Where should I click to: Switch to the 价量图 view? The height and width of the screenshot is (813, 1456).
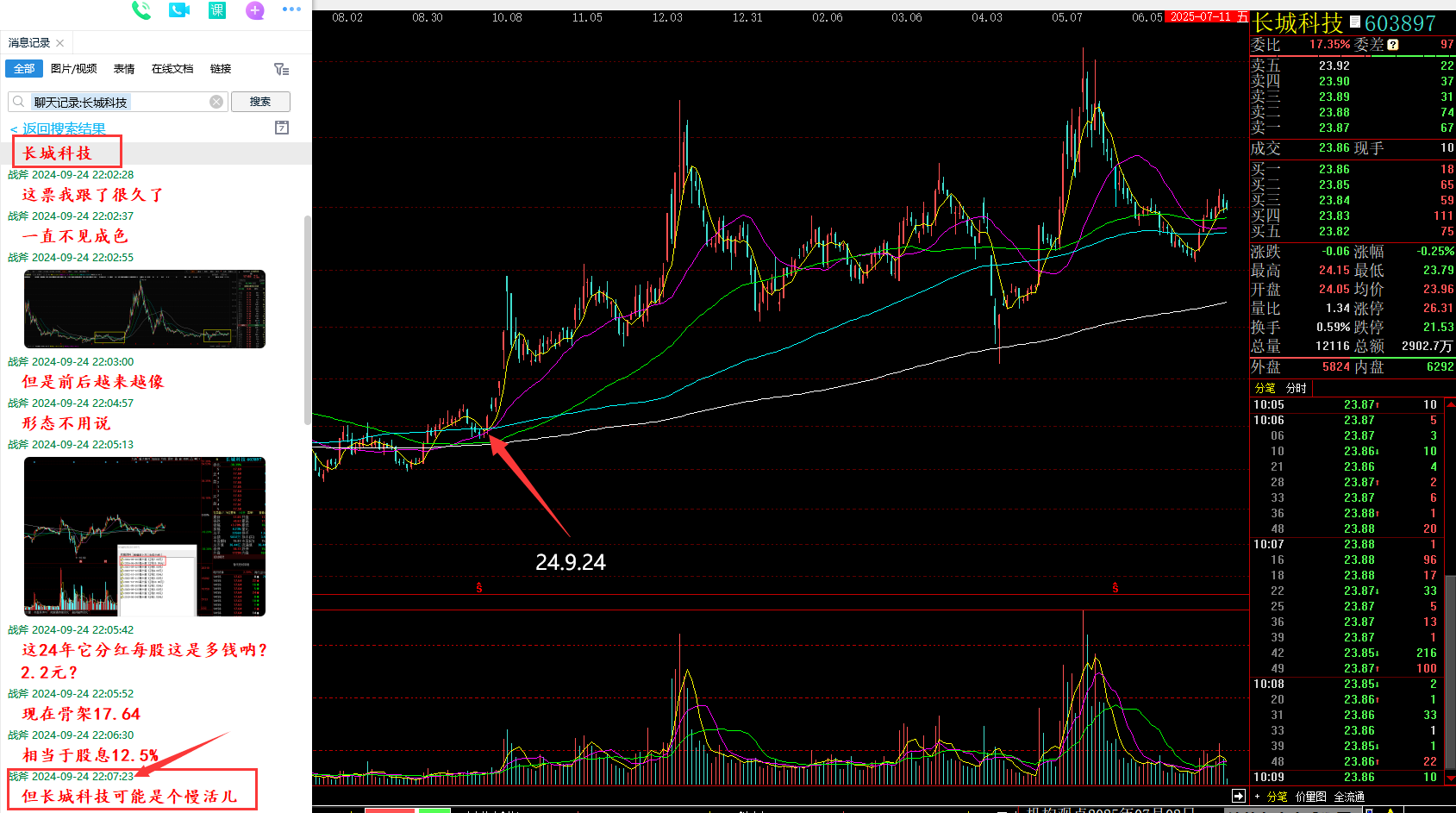(x=1310, y=797)
